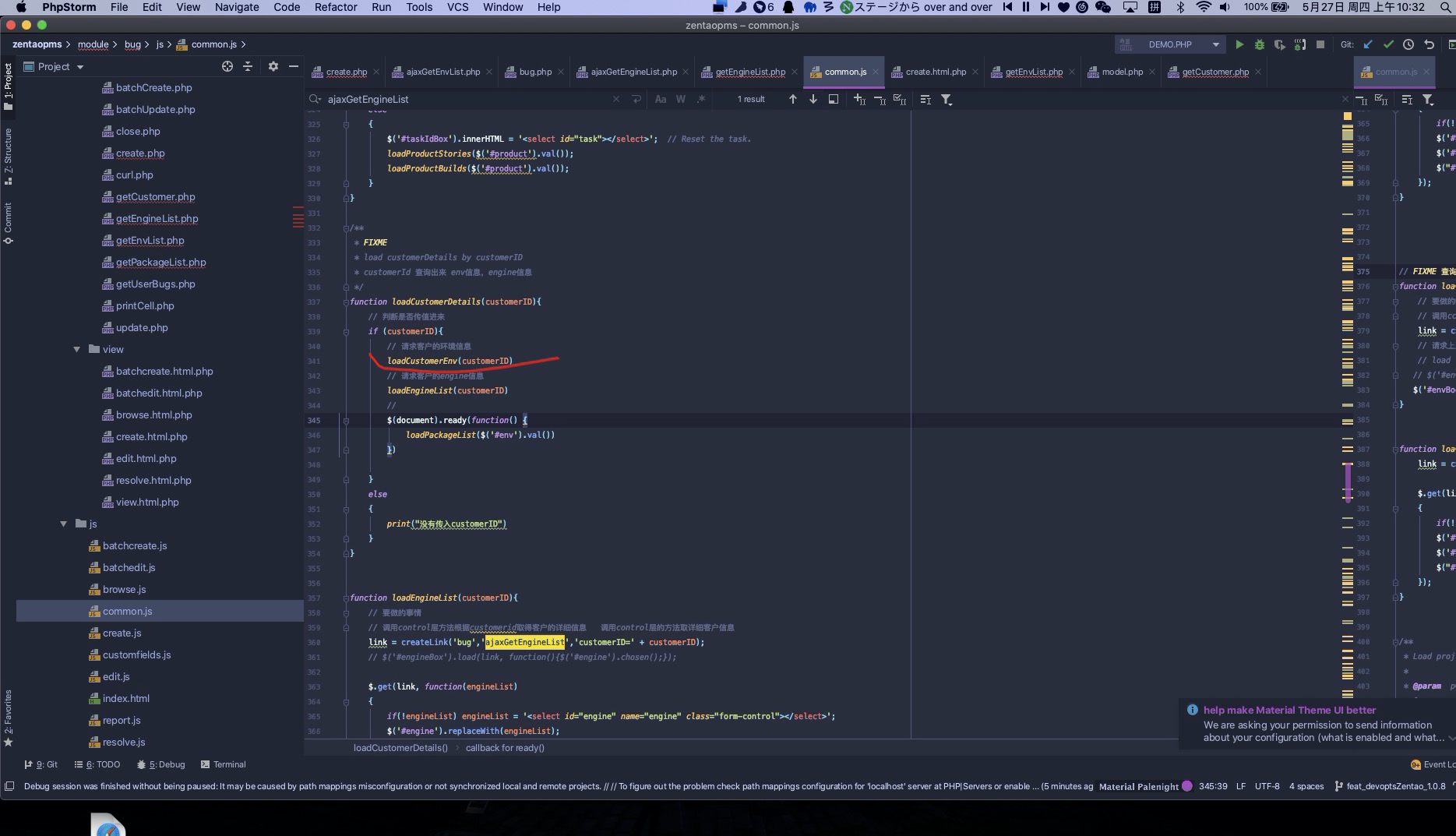Change UTF-8 file encoding in status bar
The image size is (1456, 836).
[x=1267, y=786]
